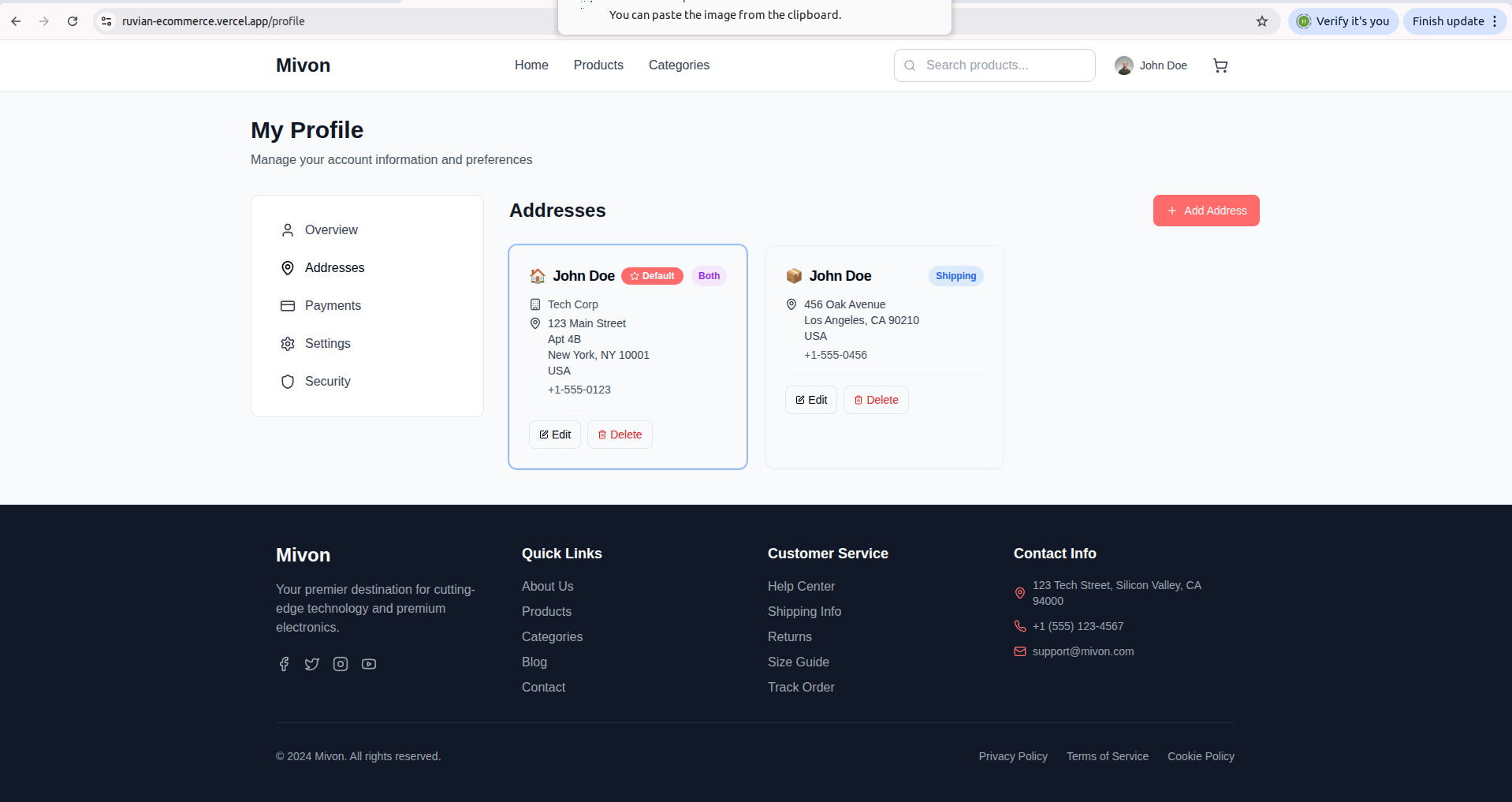Go back in browser history
The image size is (1512, 802).
[x=16, y=21]
